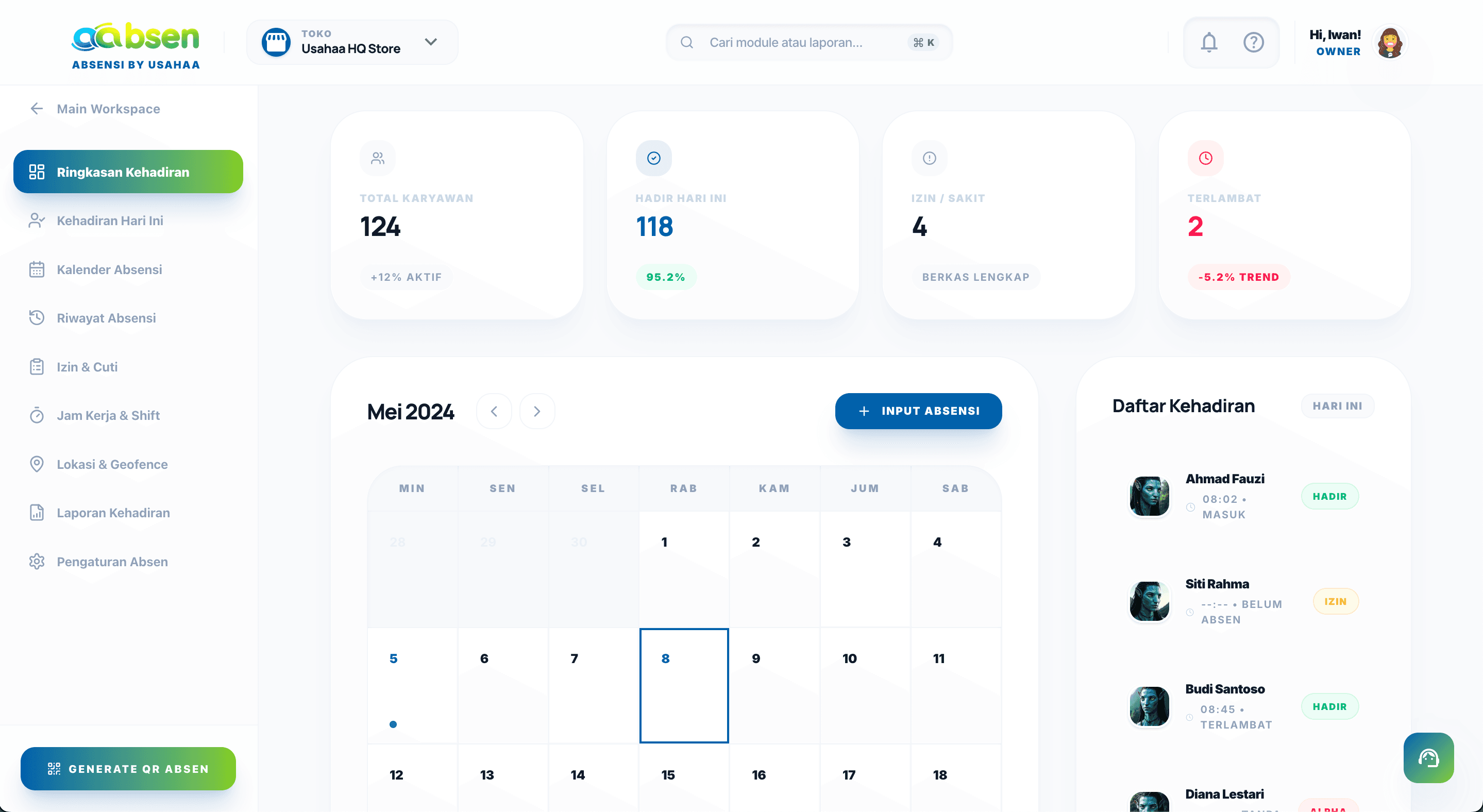Click the floating support widget bottom right
1483x812 pixels.
[1428, 758]
